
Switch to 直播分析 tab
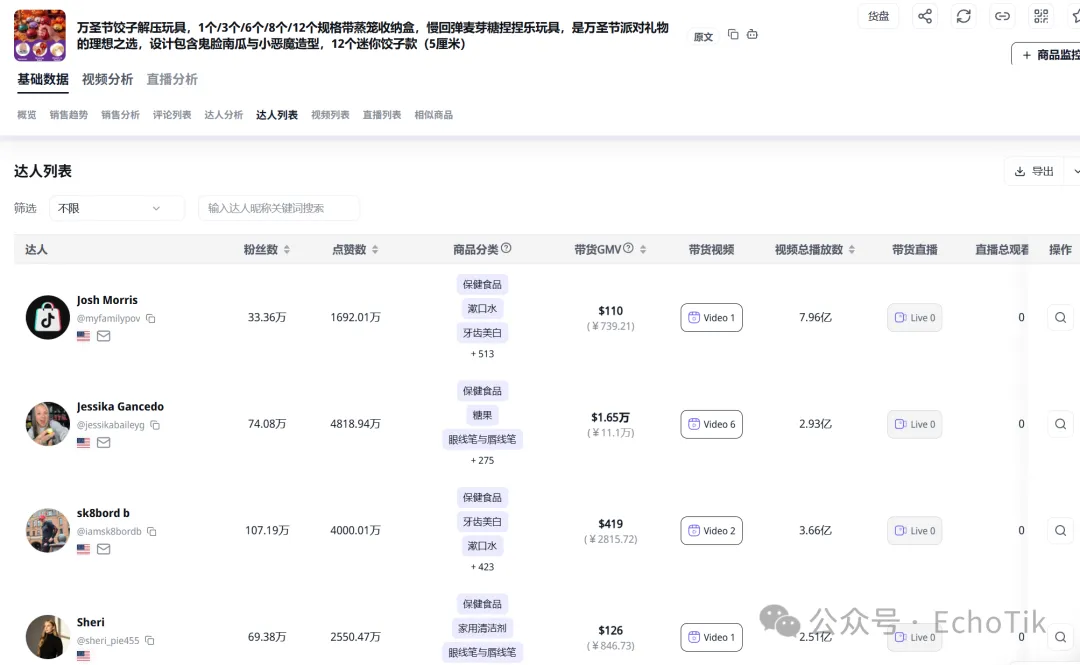point(172,79)
